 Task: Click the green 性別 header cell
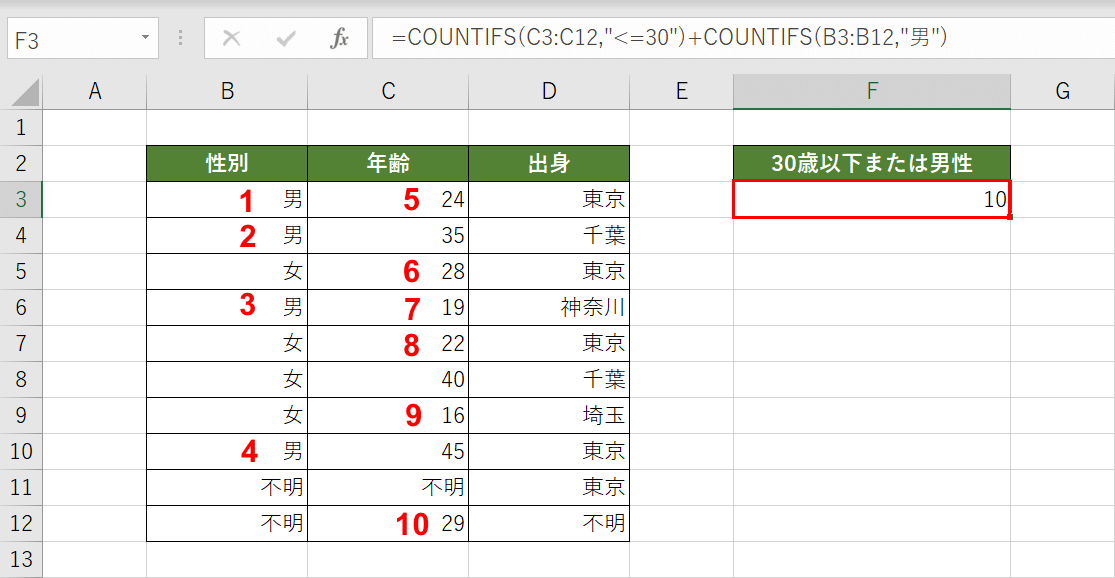click(226, 163)
